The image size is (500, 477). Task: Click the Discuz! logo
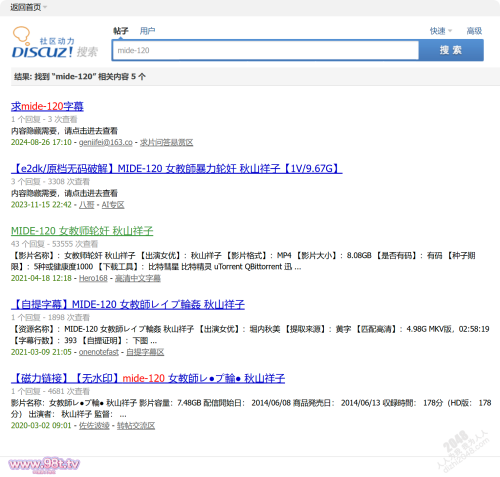pos(55,43)
